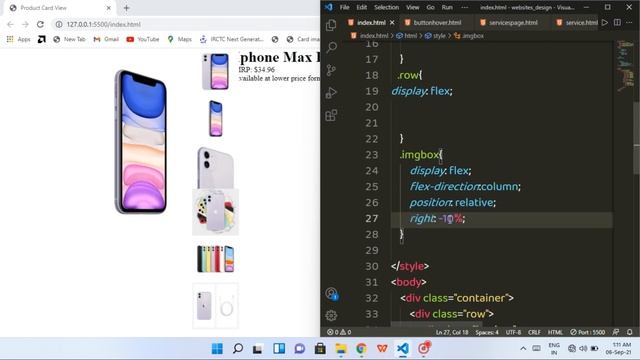Click HTML language mode in status bar
This screenshot has height=360, width=640.
pos(555,332)
